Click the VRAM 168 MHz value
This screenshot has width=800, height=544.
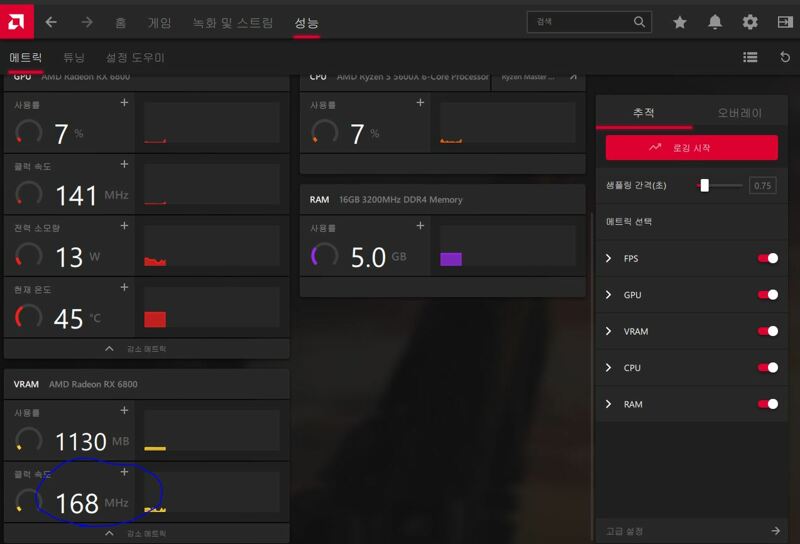pyautogui.click(x=77, y=503)
